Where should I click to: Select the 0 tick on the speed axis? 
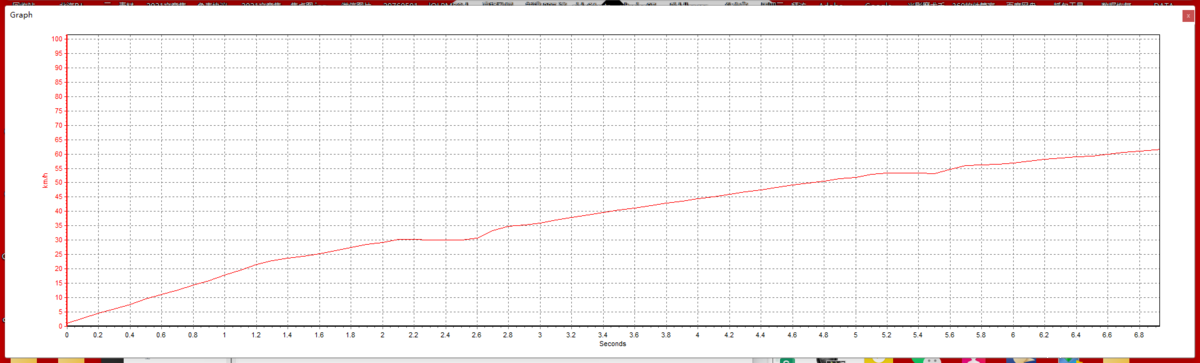tap(61, 326)
